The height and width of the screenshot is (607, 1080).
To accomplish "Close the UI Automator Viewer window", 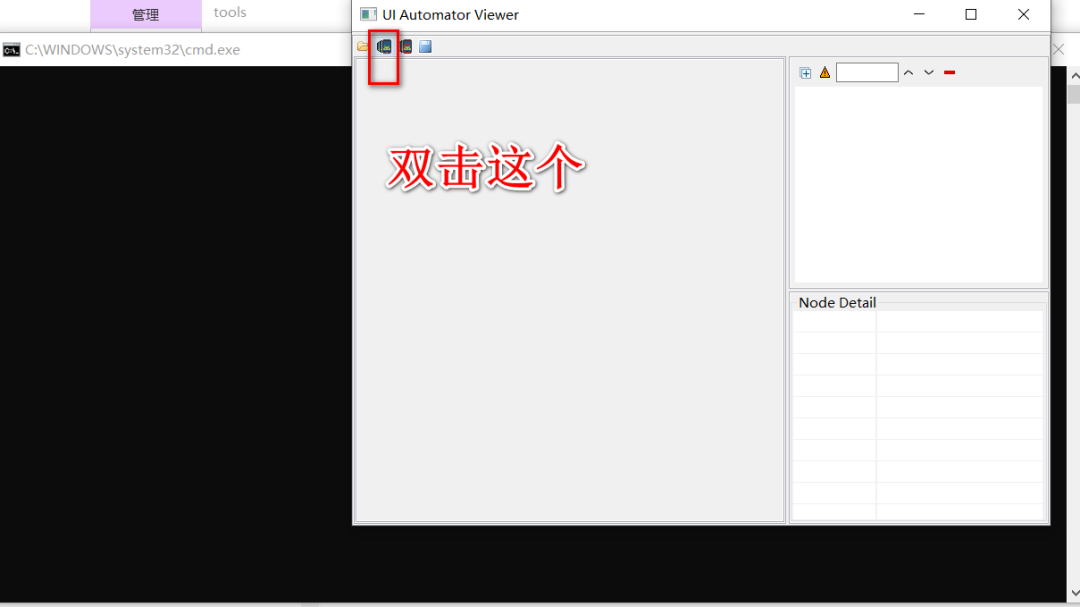I will point(1024,14).
